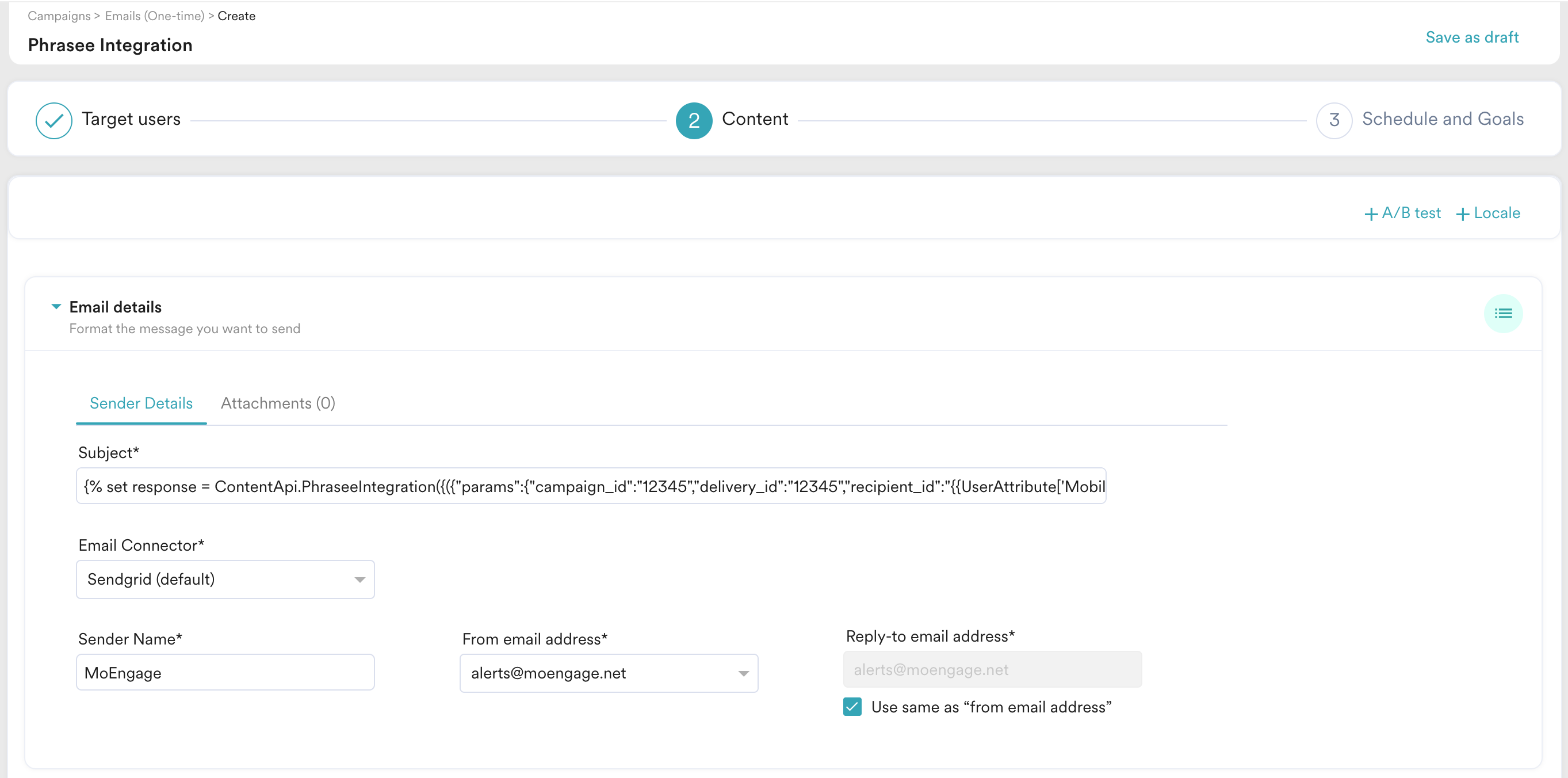Click the plus icon to add A/B test
Screen dimensions: 1568x778
click(x=1371, y=213)
